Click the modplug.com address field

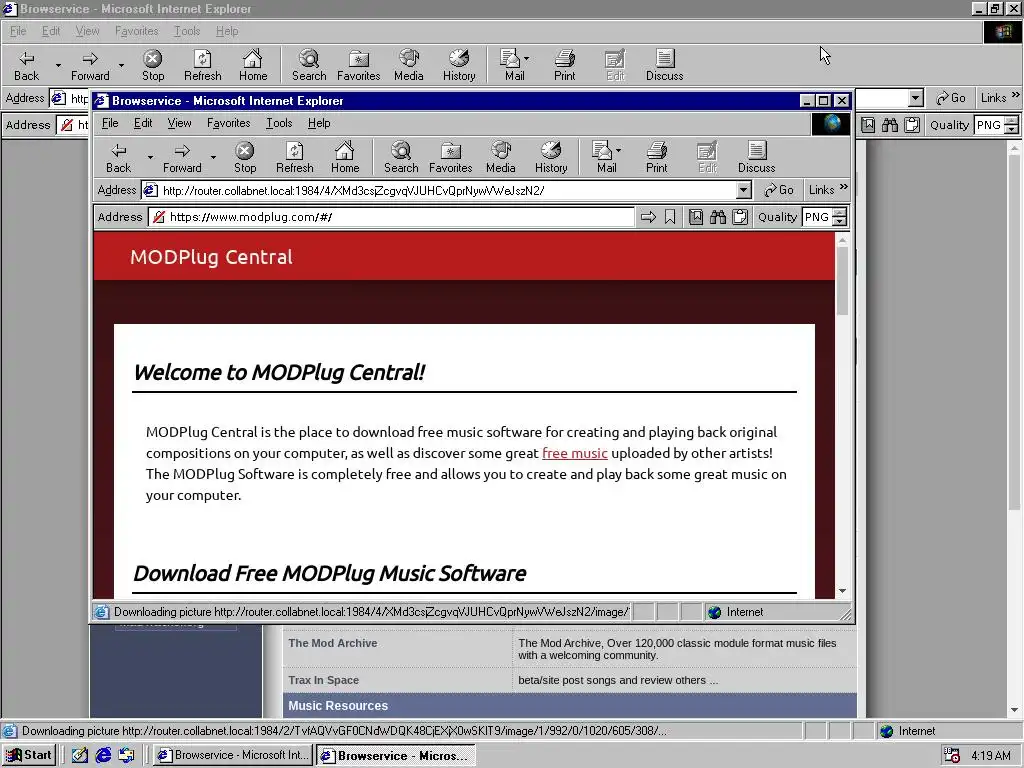[x=392, y=217]
